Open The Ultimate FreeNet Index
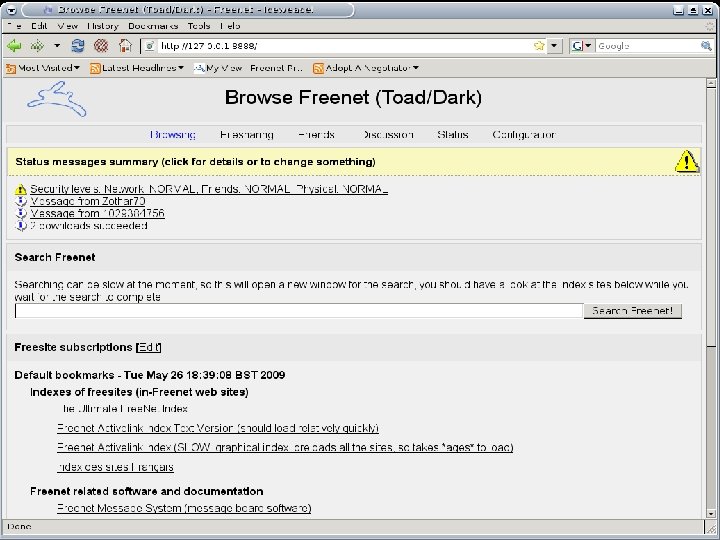The image size is (720, 540). 123,409
